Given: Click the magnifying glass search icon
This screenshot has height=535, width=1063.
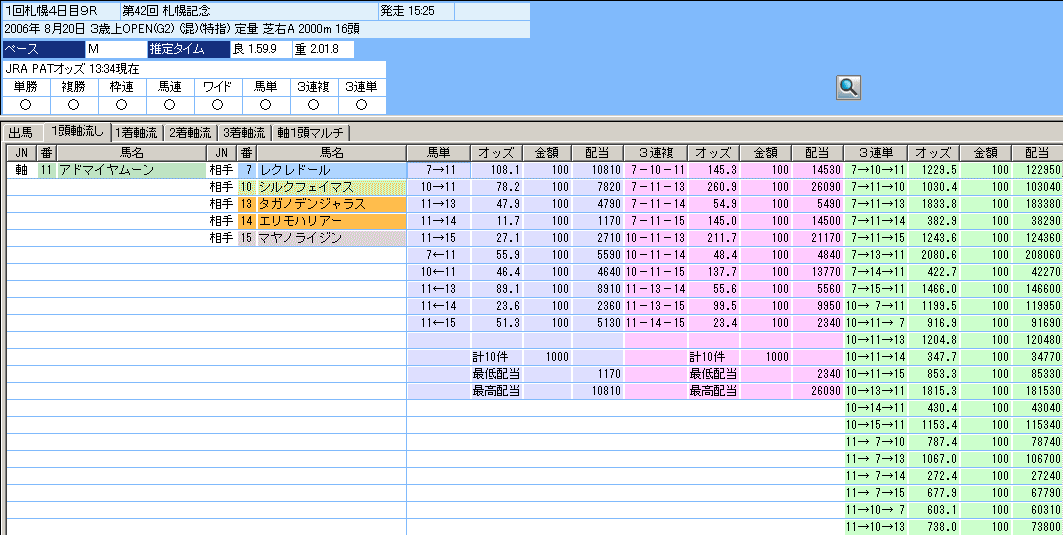Looking at the screenshot, I should pyautogui.click(x=848, y=87).
